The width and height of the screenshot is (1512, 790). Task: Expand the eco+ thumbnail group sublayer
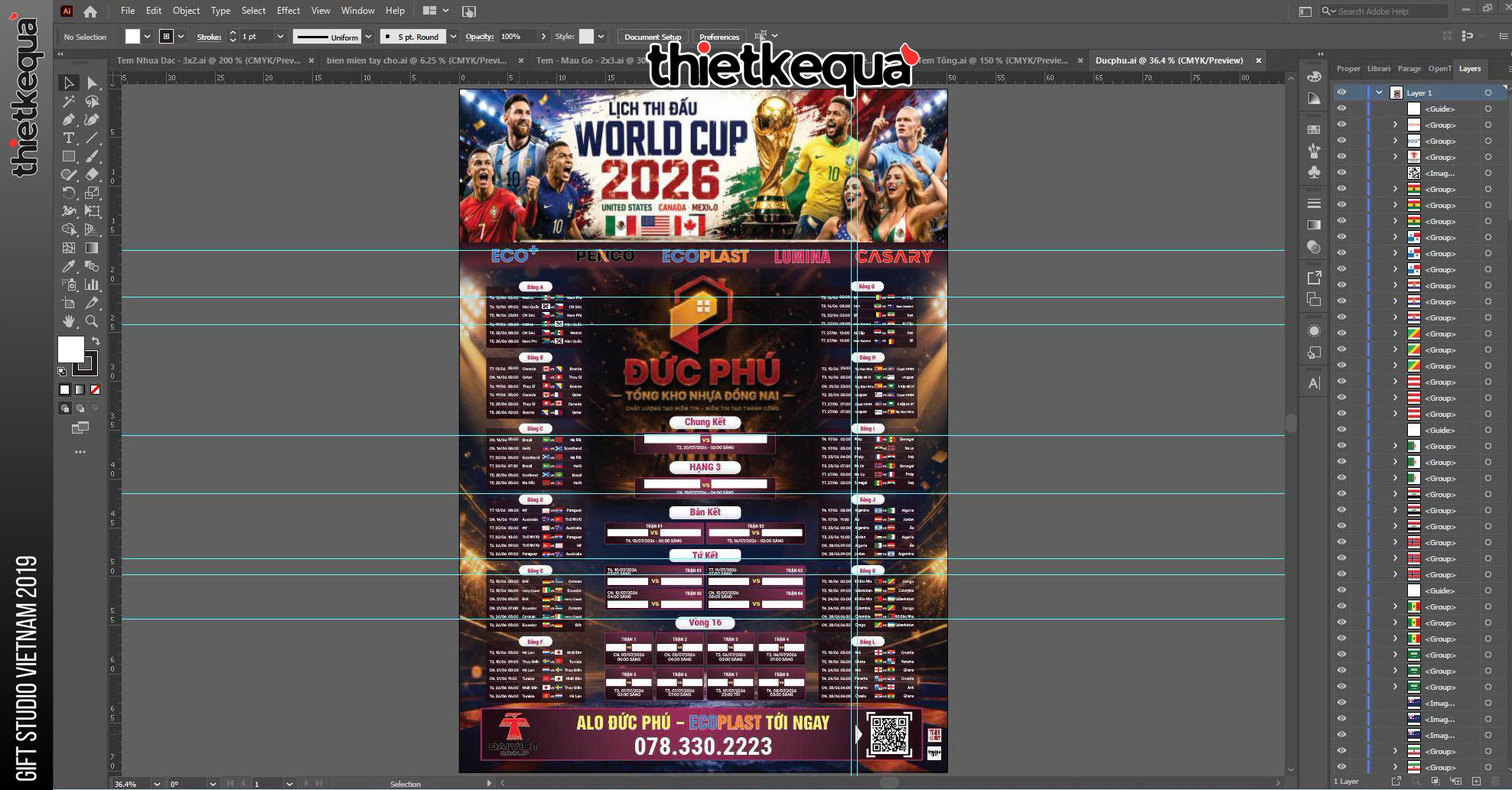pyautogui.click(x=1395, y=141)
